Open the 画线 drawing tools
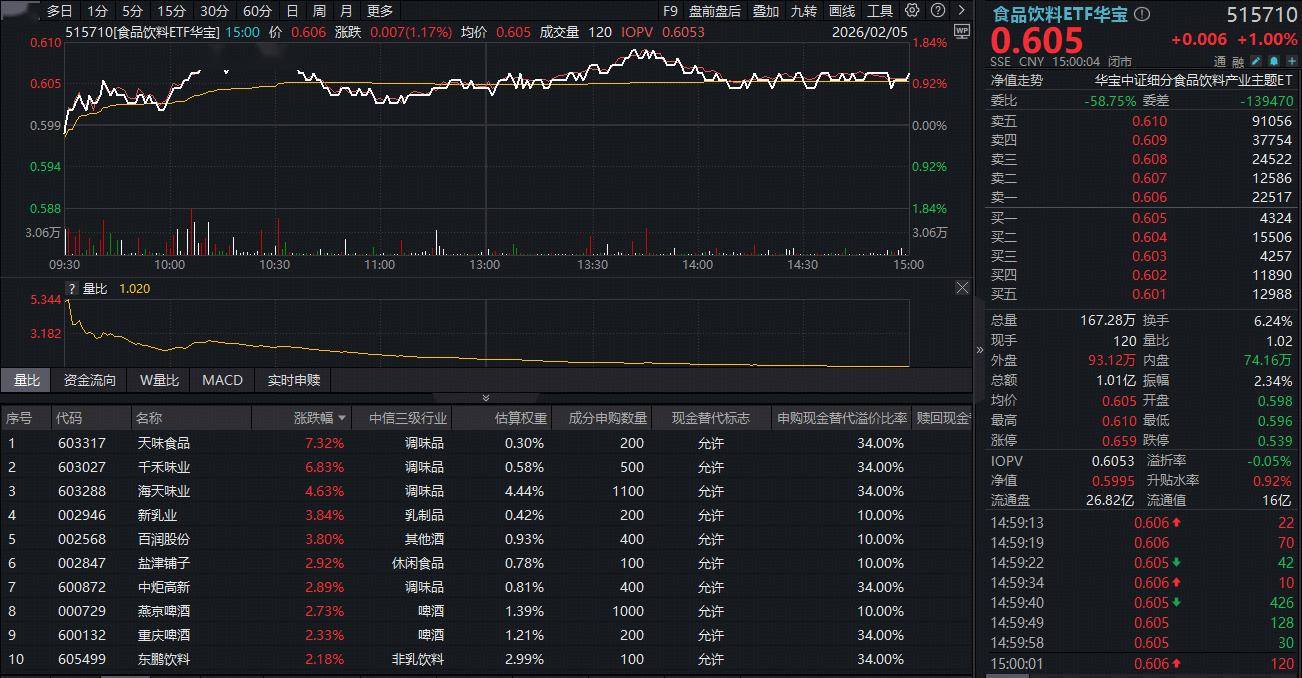This screenshot has height=678, width=1302. point(842,11)
